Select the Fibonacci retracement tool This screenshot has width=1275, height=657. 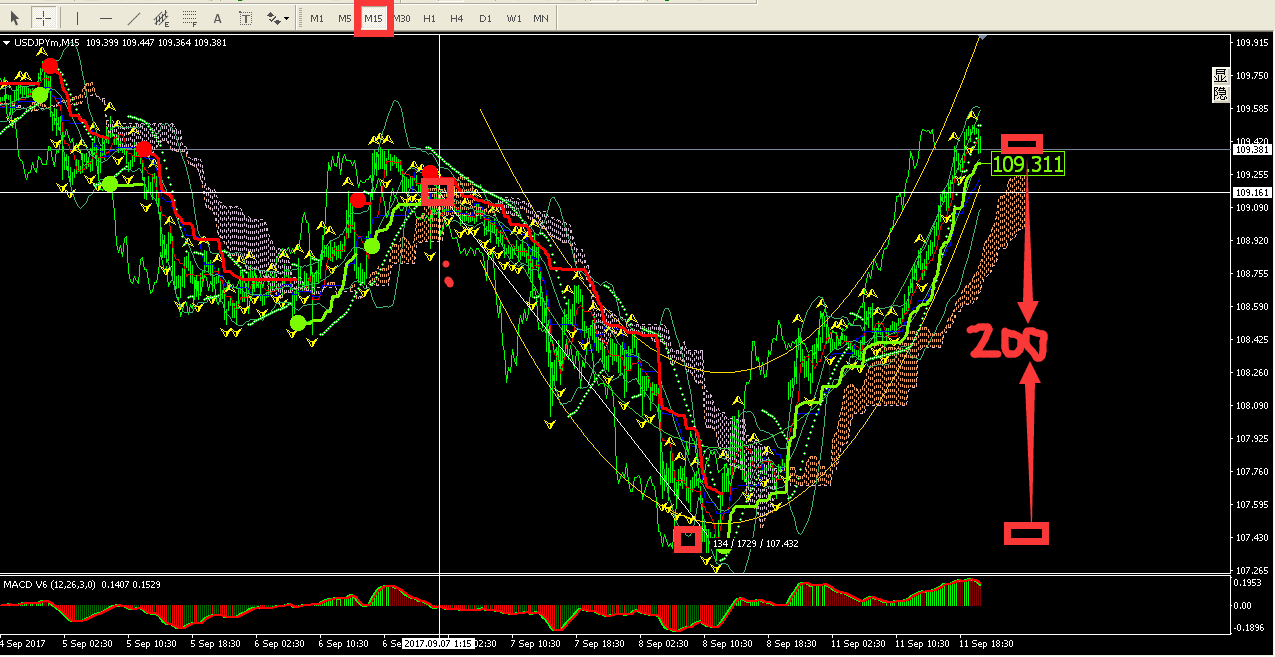[190, 18]
